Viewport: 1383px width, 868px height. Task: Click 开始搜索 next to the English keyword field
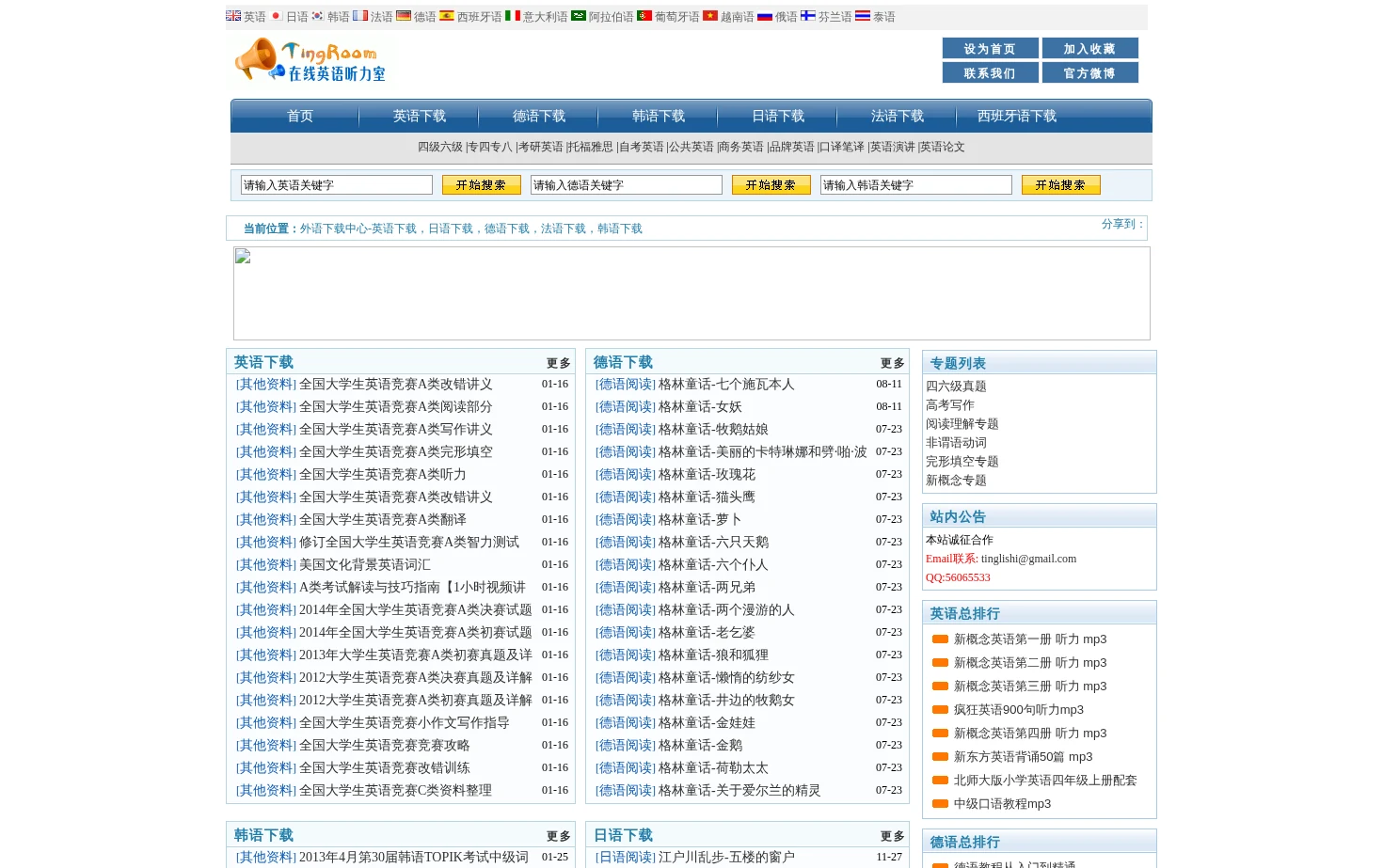[482, 185]
